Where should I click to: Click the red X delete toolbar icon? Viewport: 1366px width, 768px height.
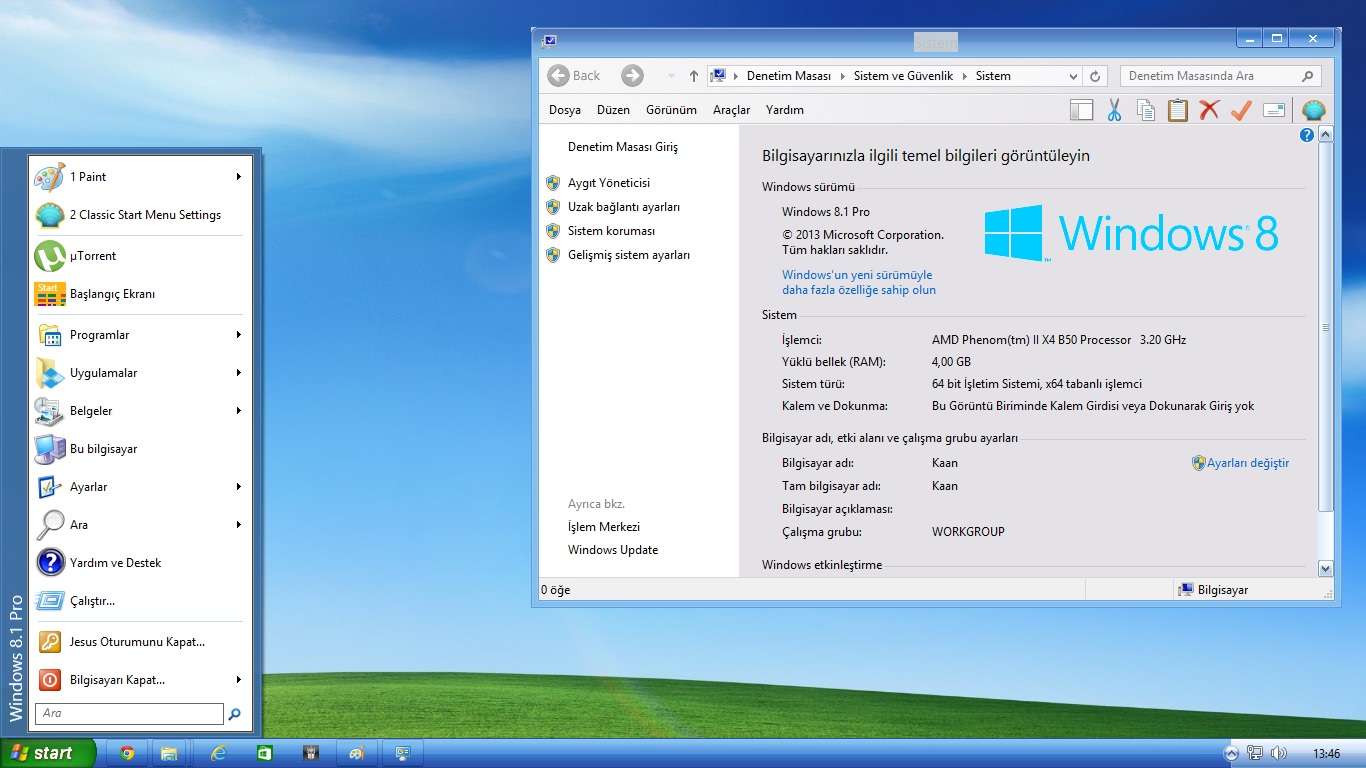click(1209, 109)
